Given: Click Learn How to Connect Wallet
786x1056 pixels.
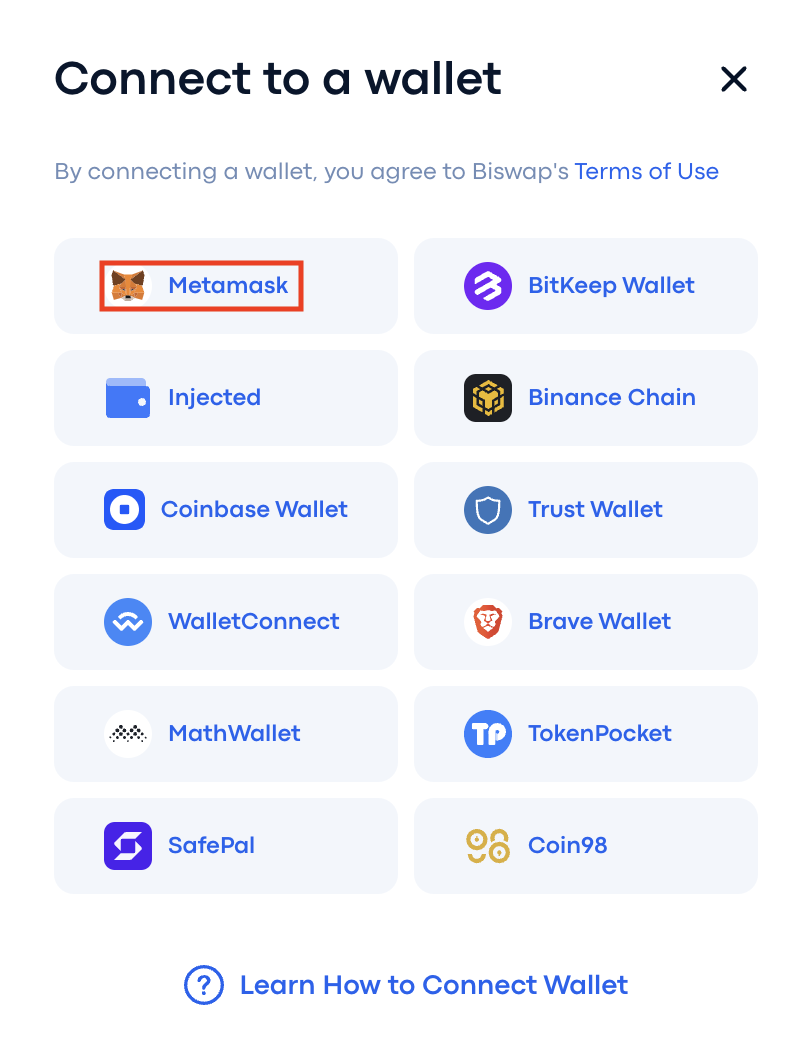Looking at the screenshot, I should coord(433,984).
